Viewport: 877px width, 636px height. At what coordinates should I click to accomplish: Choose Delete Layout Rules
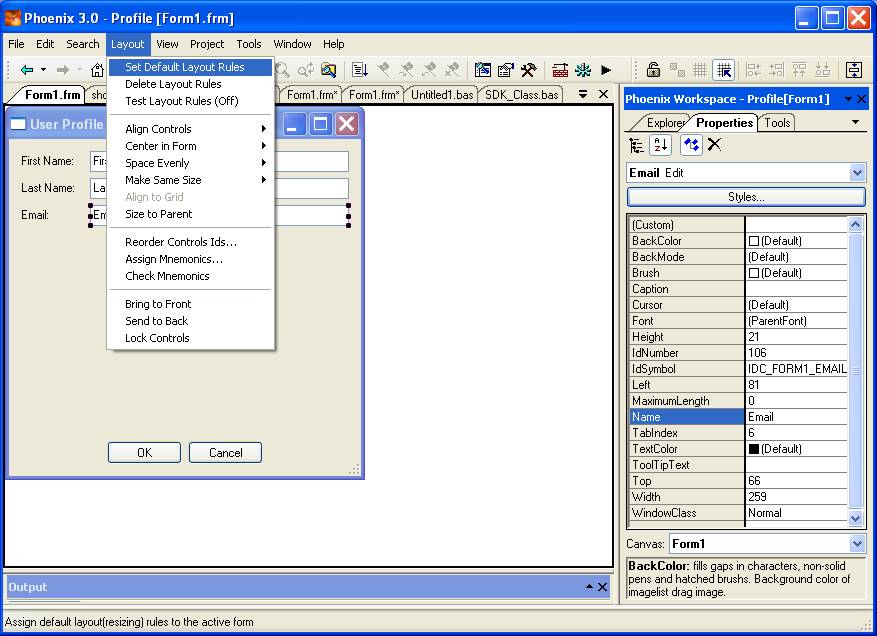(x=190, y=84)
